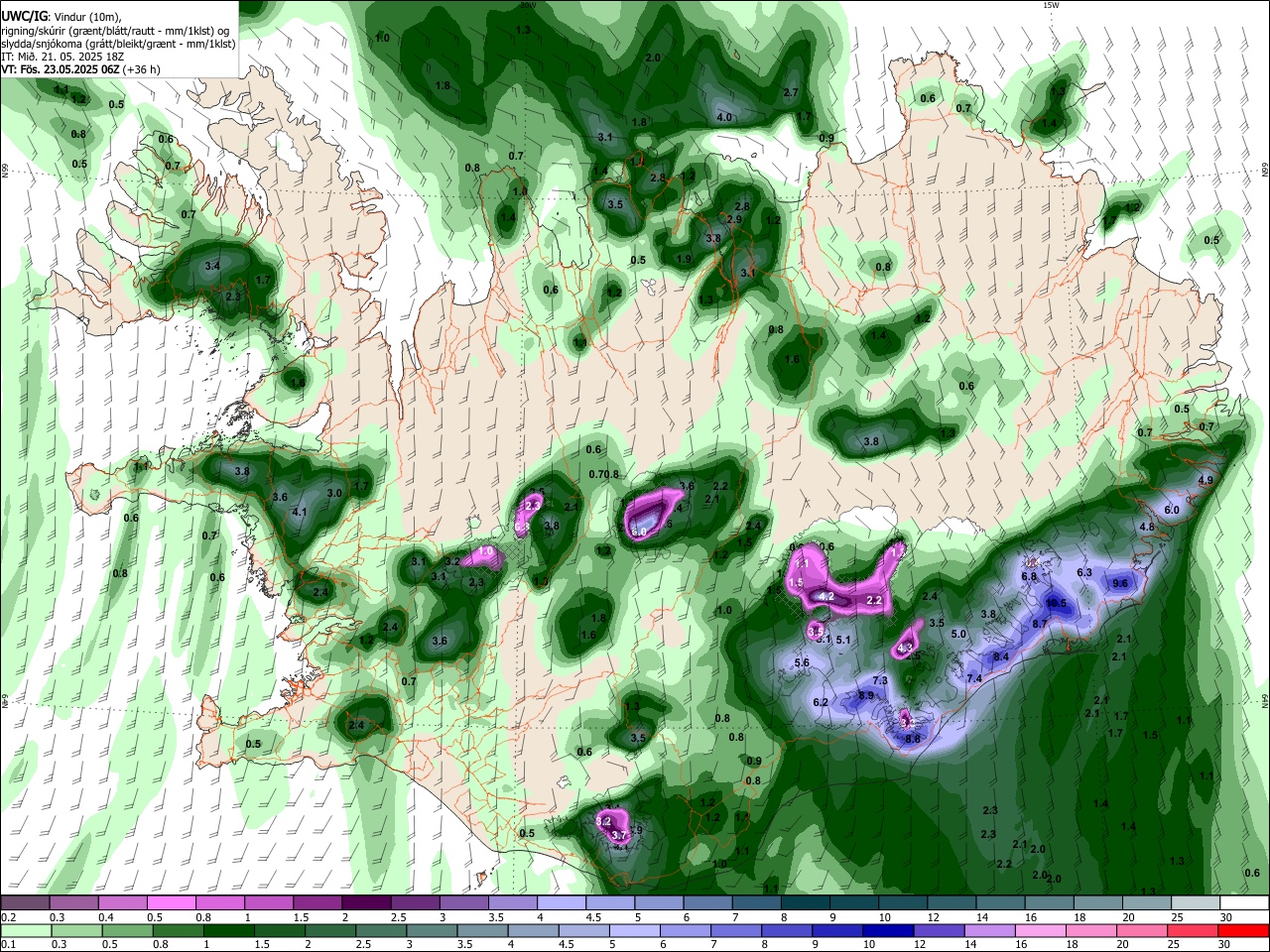Click the palest green rain legend swatch labeled 0.1
The image size is (1270, 952).
click(x=25, y=931)
